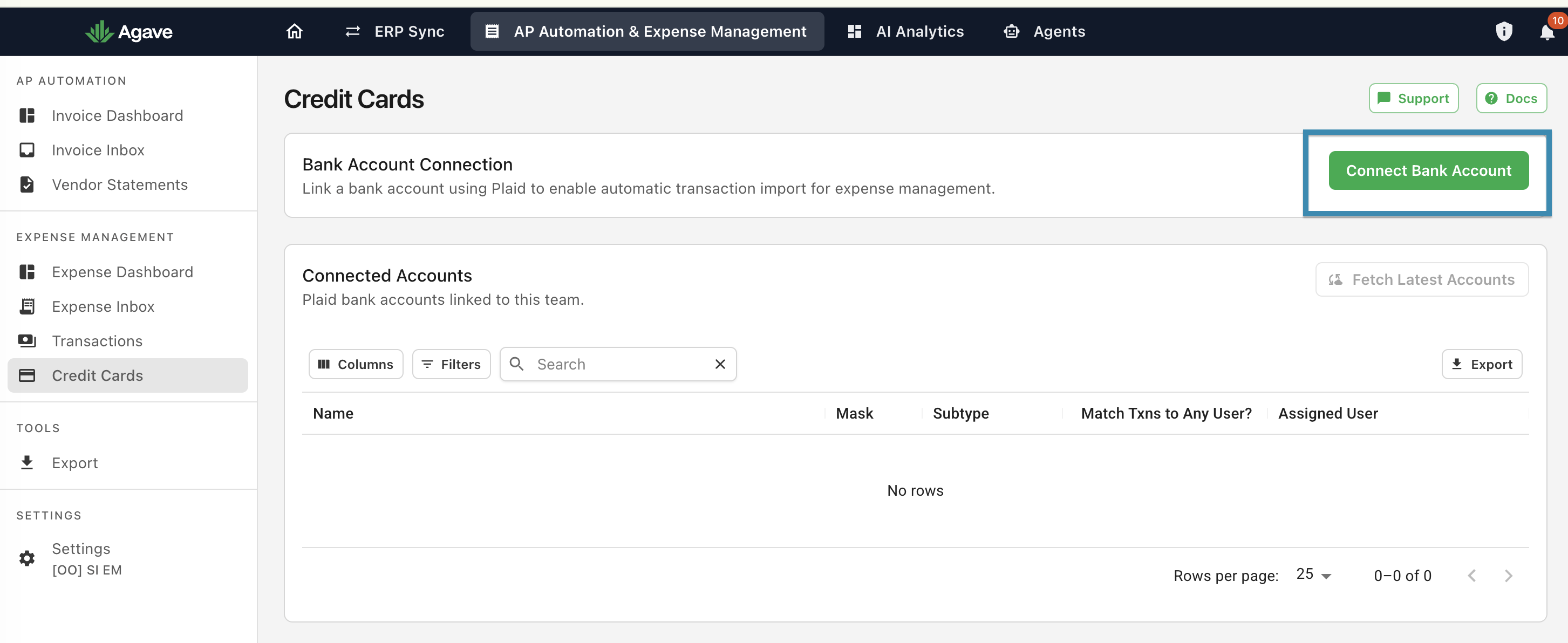Go to the previous page arrow
The height and width of the screenshot is (643, 1568).
(1472, 576)
